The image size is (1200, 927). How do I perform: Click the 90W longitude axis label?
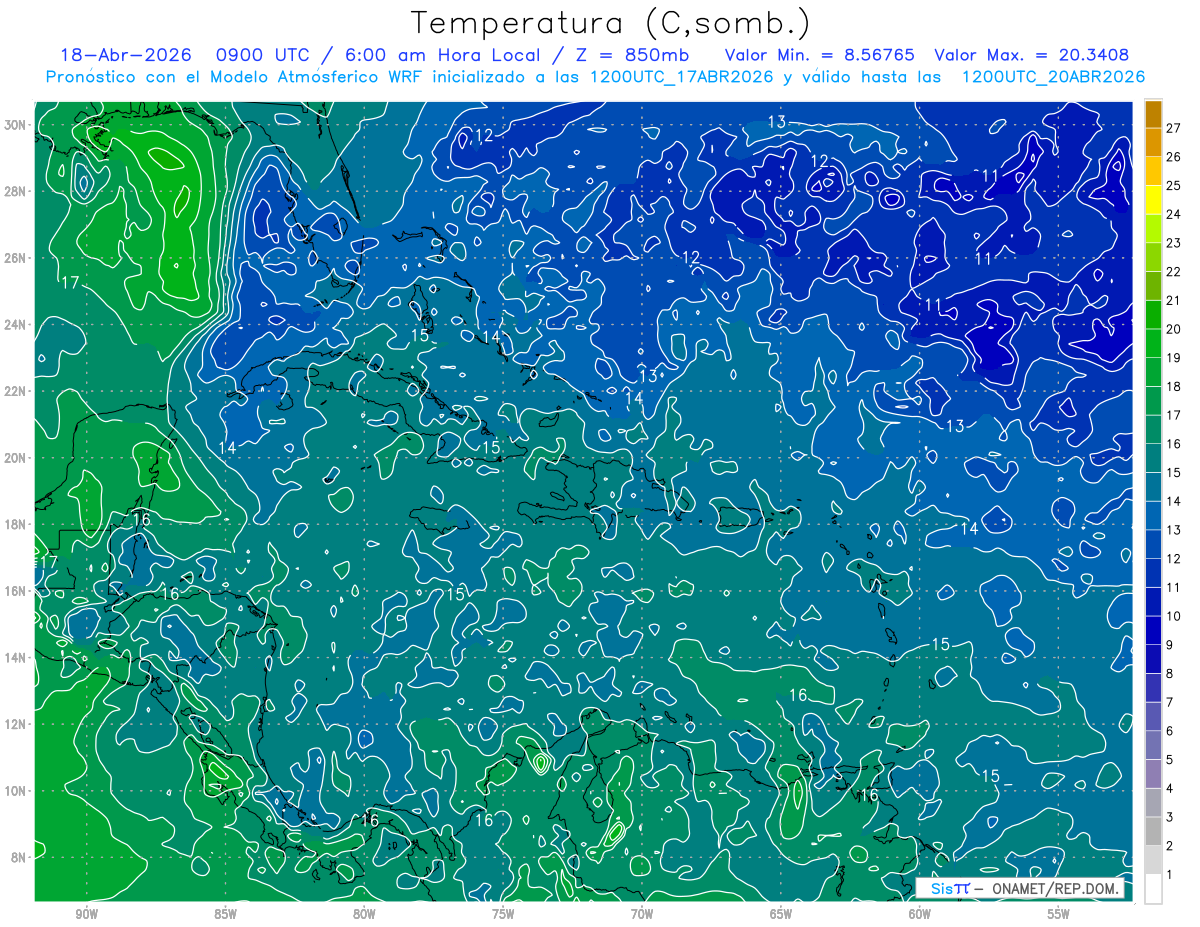86,914
